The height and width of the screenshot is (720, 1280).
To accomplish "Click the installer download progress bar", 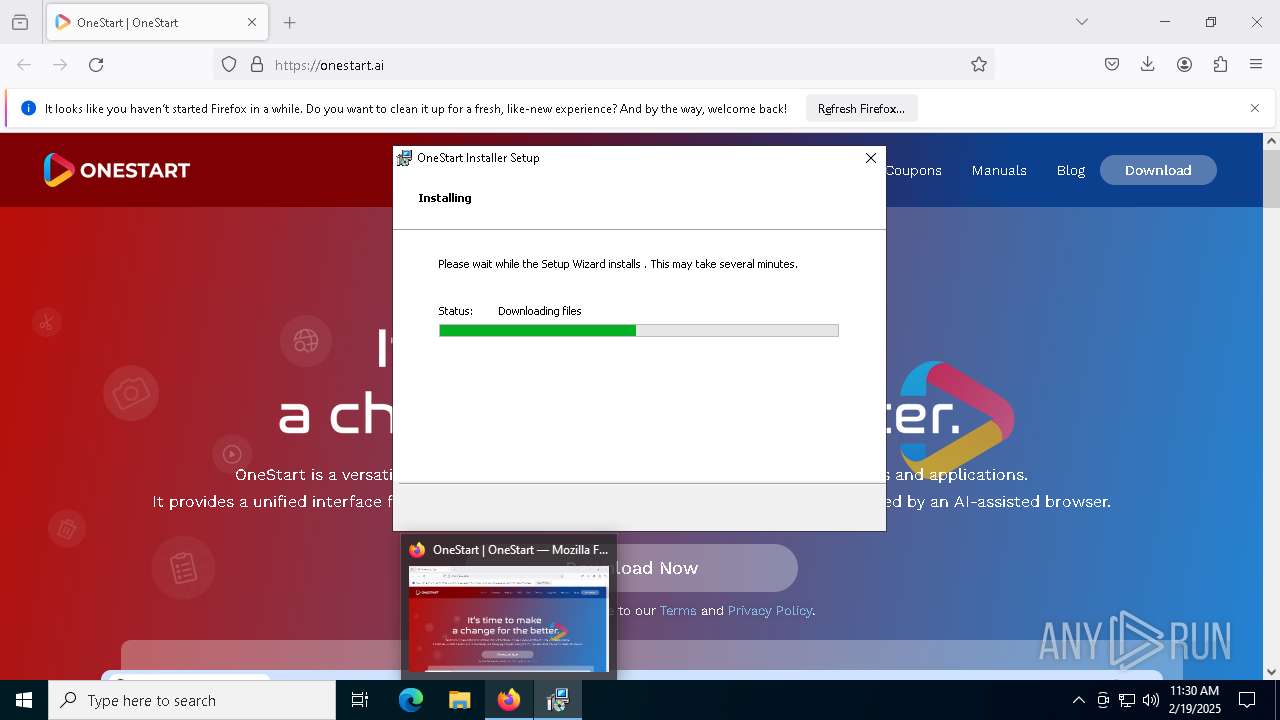I will tap(639, 331).
